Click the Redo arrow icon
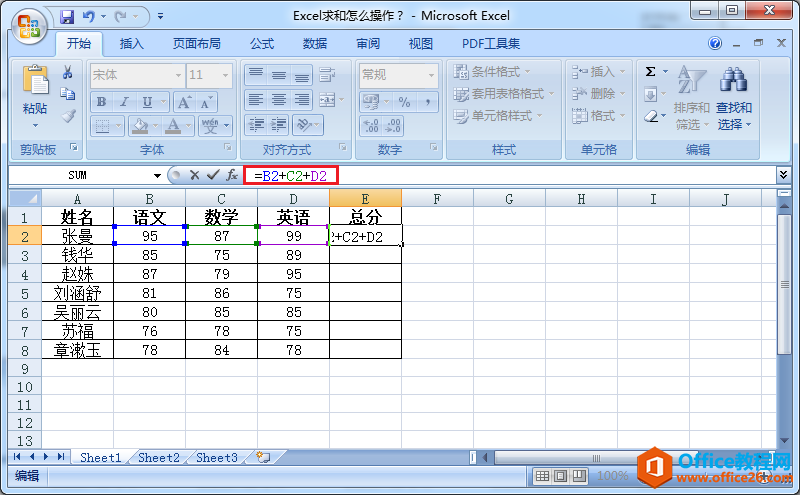Screen dimensions: 800x495 [120, 17]
